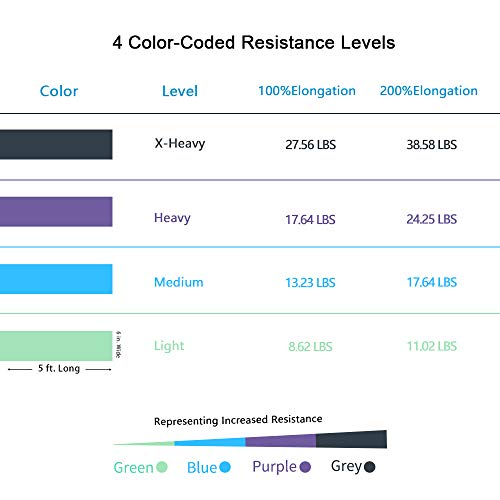Select the 27.56 LBS value
This screenshot has height=500, width=500.
click(311, 145)
